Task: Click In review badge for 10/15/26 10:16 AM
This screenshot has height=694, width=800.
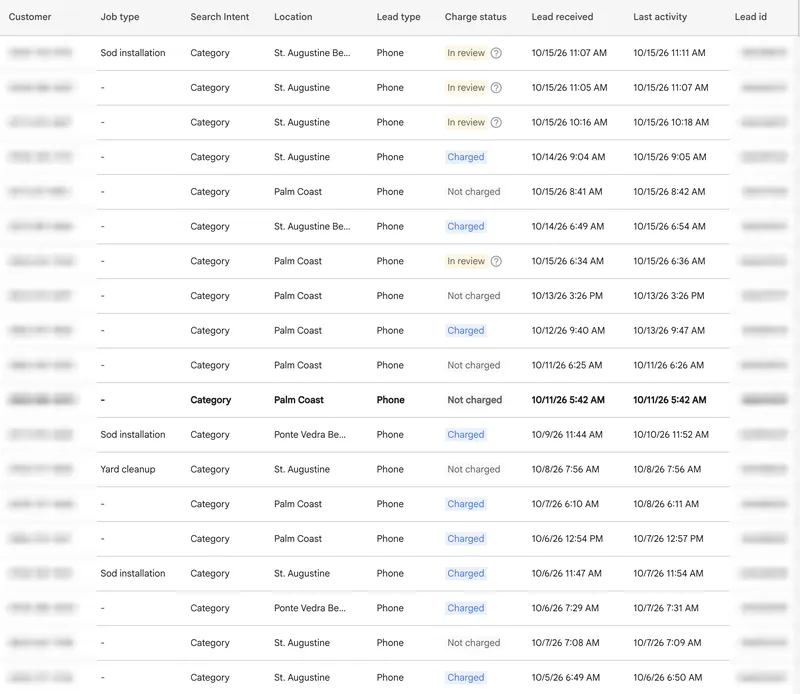Action: coord(466,122)
